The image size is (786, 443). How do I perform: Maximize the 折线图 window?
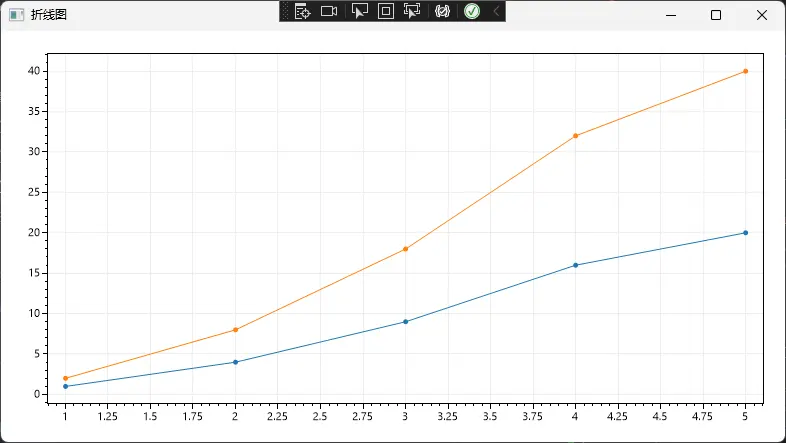(716, 15)
